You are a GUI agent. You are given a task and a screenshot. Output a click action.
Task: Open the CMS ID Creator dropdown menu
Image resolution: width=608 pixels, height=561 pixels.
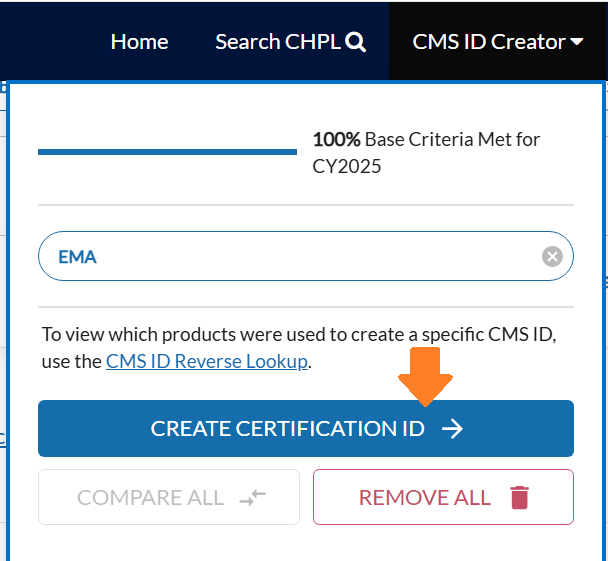pos(488,42)
